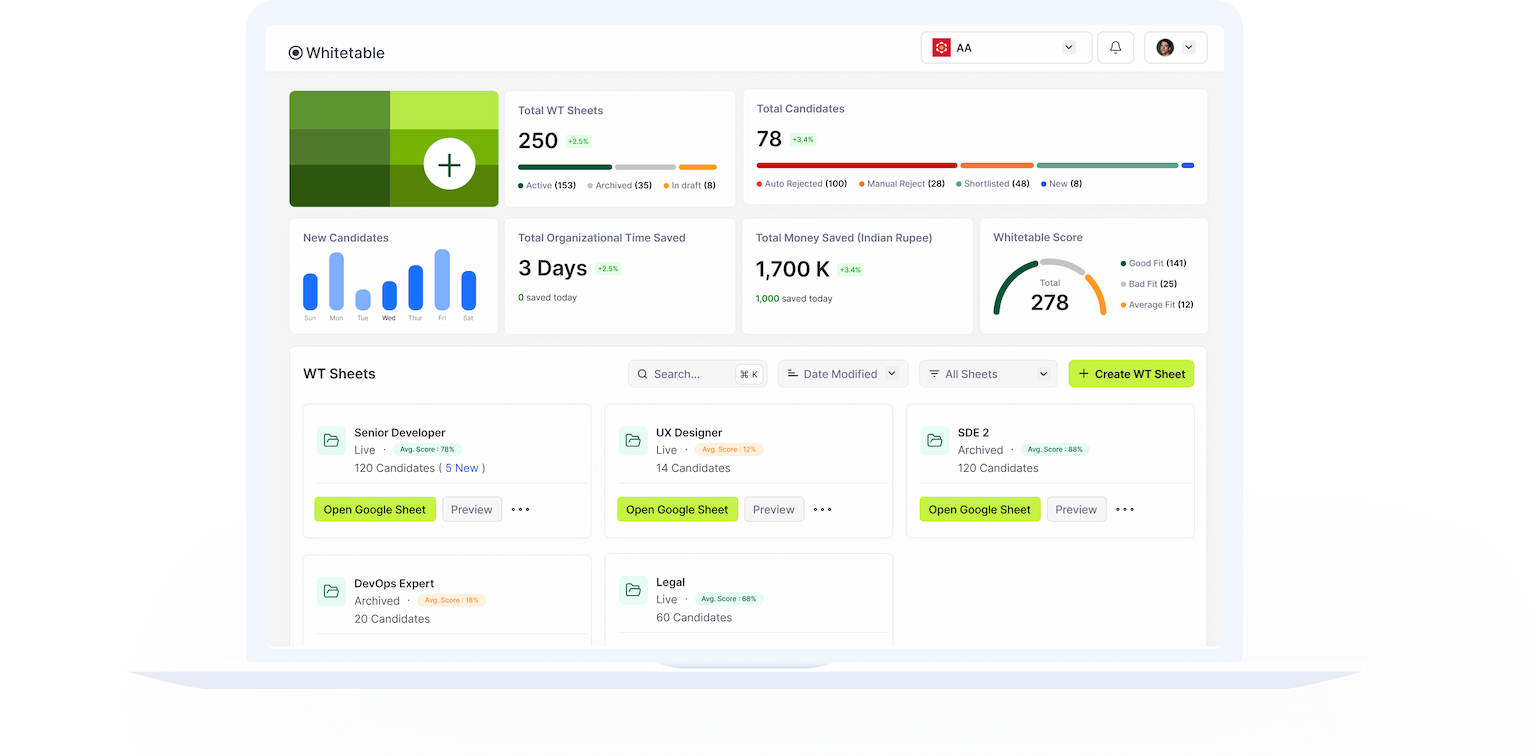The height and width of the screenshot is (756, 1536).
Task: Click the Legal sheet folder icon
Action: coord(633,590)
